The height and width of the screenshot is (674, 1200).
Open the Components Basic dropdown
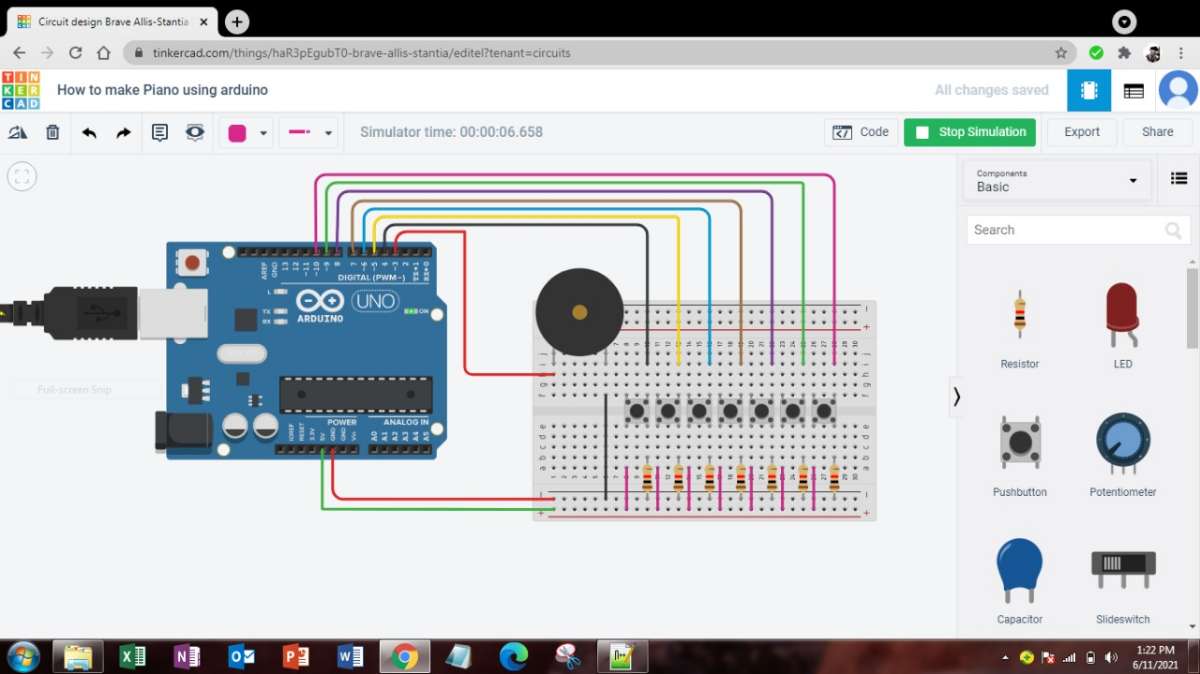click(x=1056, y=180)
